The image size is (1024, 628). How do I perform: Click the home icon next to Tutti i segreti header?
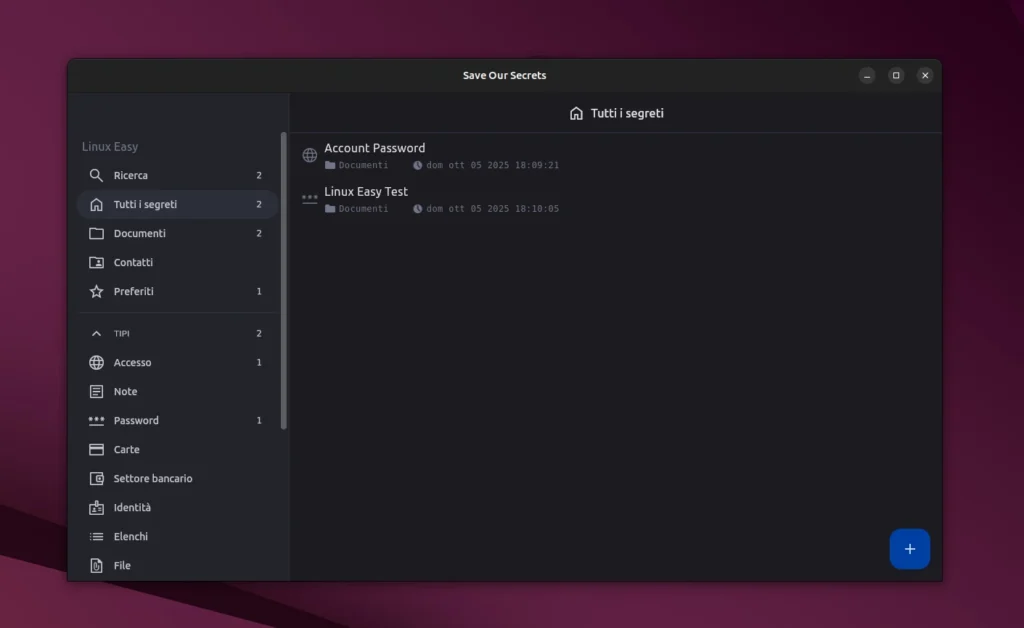pos(575,113)
